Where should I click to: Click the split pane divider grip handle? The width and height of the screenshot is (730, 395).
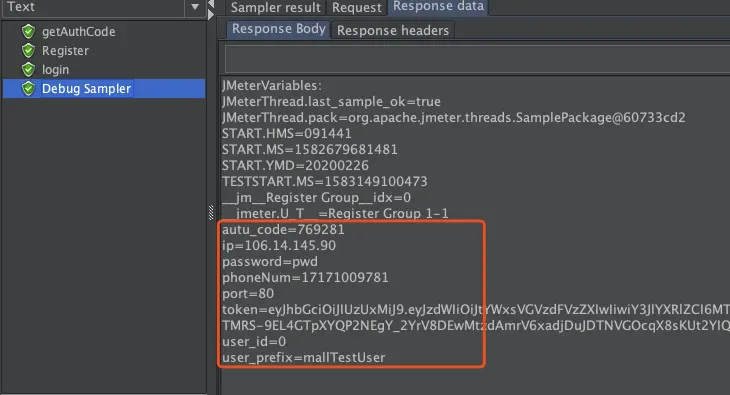211,212
